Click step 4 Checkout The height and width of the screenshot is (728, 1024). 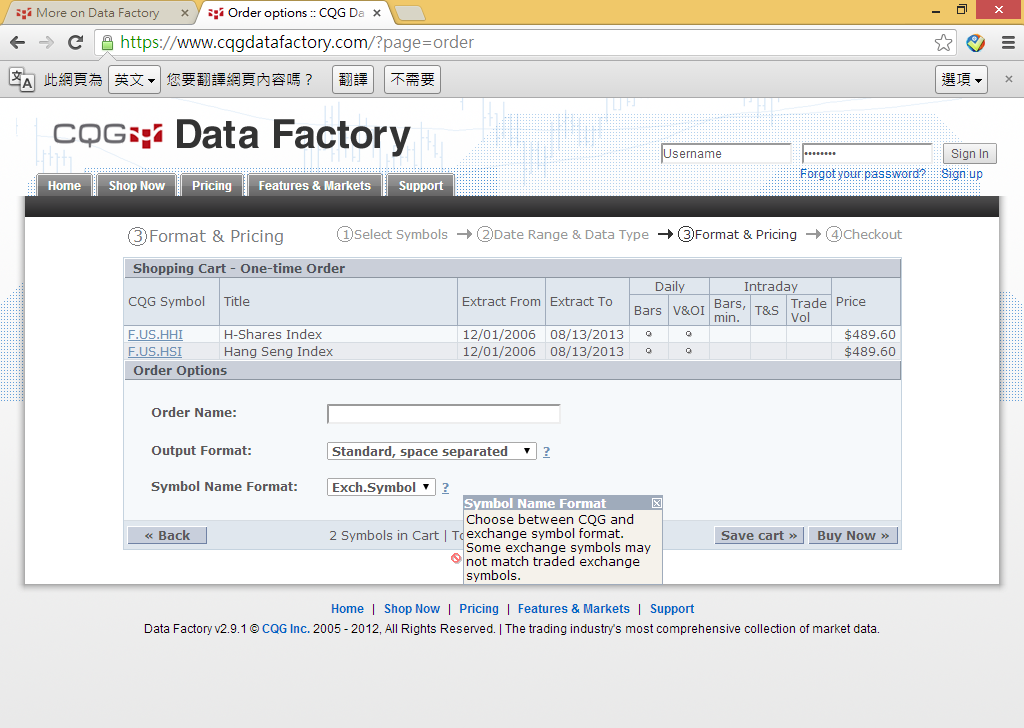click(x=863, y=234)
